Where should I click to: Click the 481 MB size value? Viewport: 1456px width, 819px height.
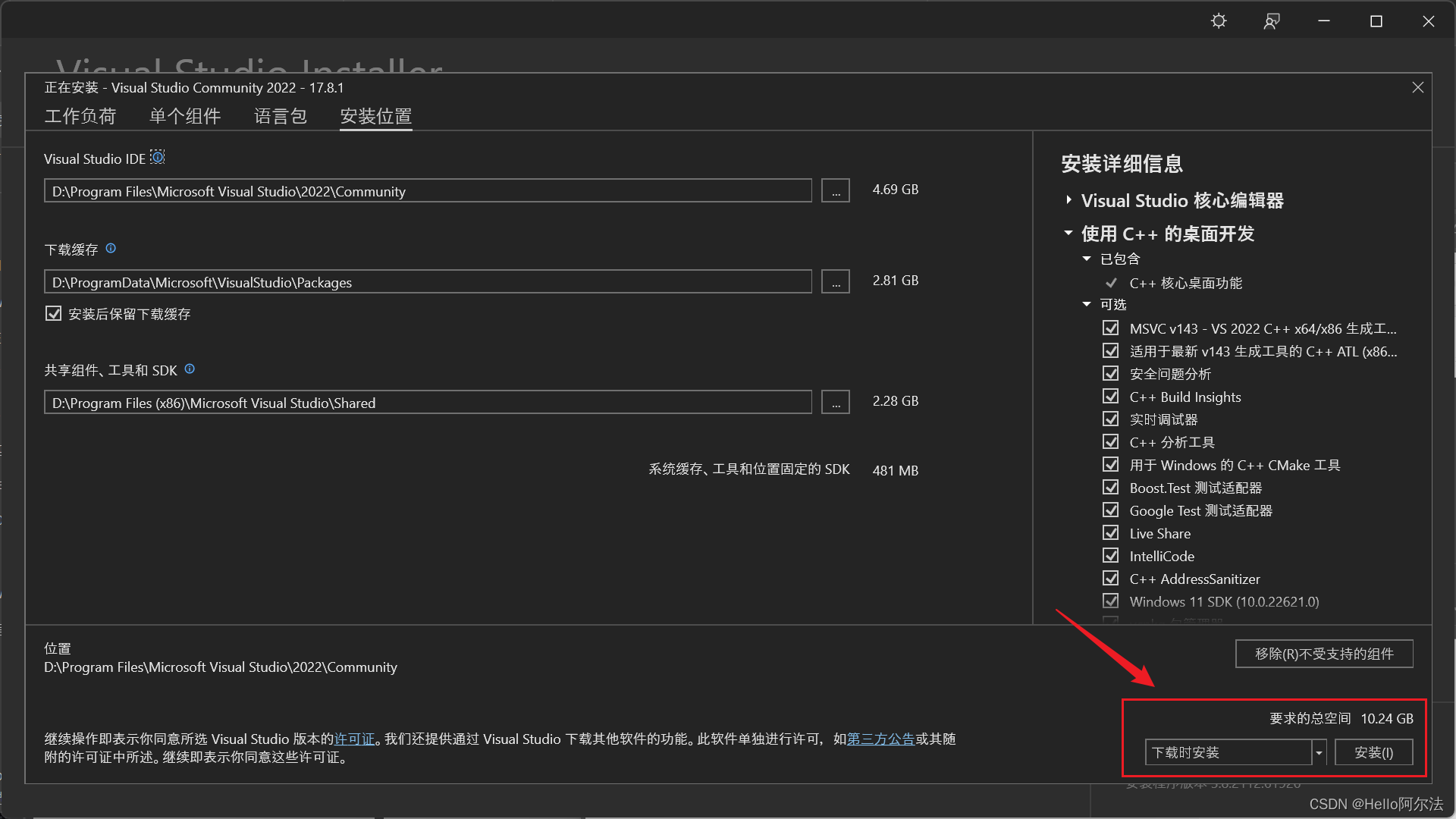[895, 470]
